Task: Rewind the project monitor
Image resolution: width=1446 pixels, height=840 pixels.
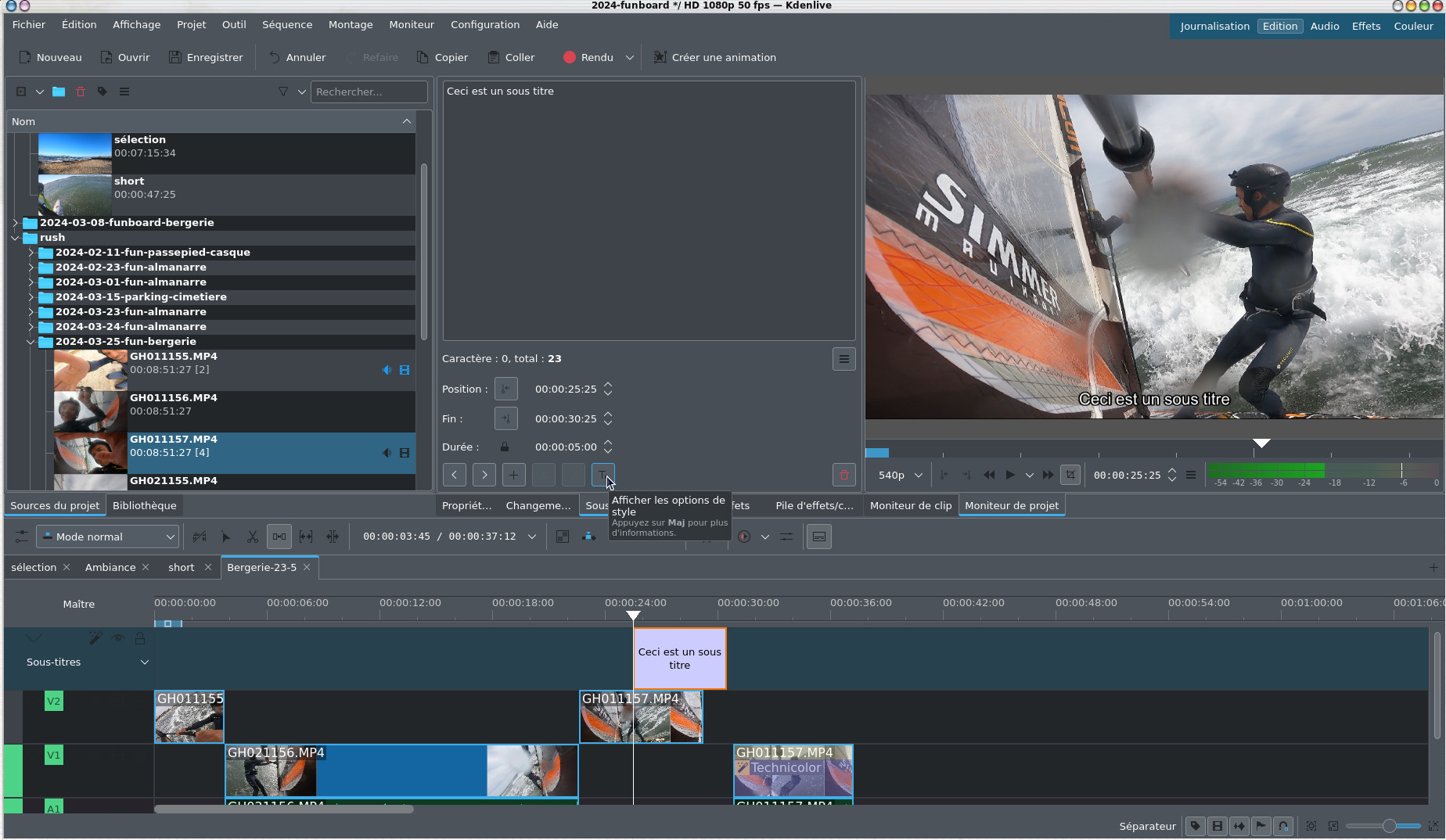Action: pos(989,475)
